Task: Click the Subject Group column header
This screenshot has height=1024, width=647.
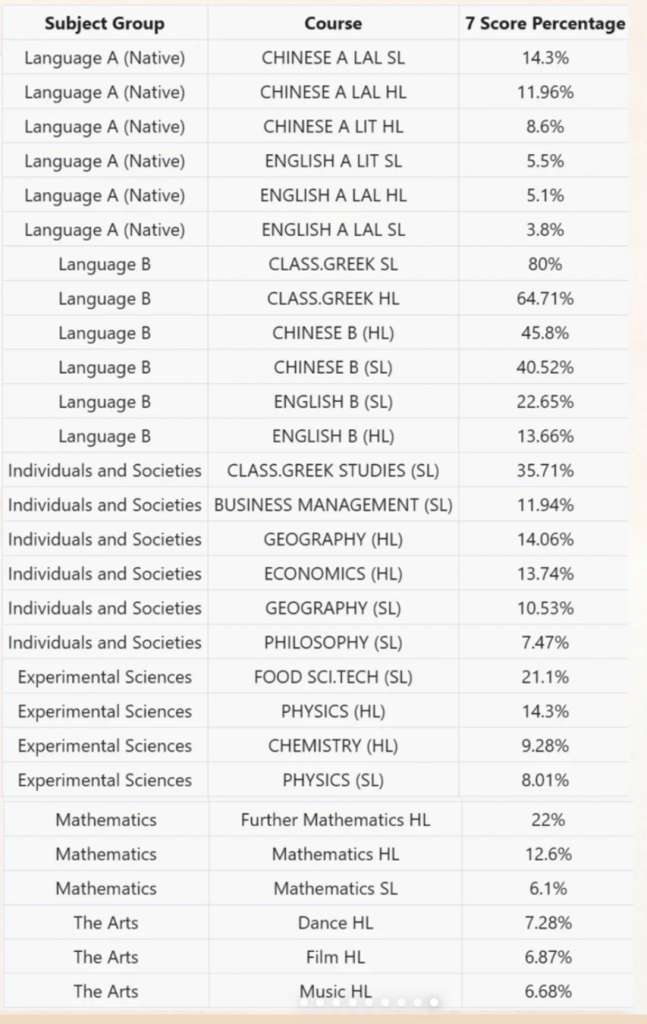Action: (104, 23)
